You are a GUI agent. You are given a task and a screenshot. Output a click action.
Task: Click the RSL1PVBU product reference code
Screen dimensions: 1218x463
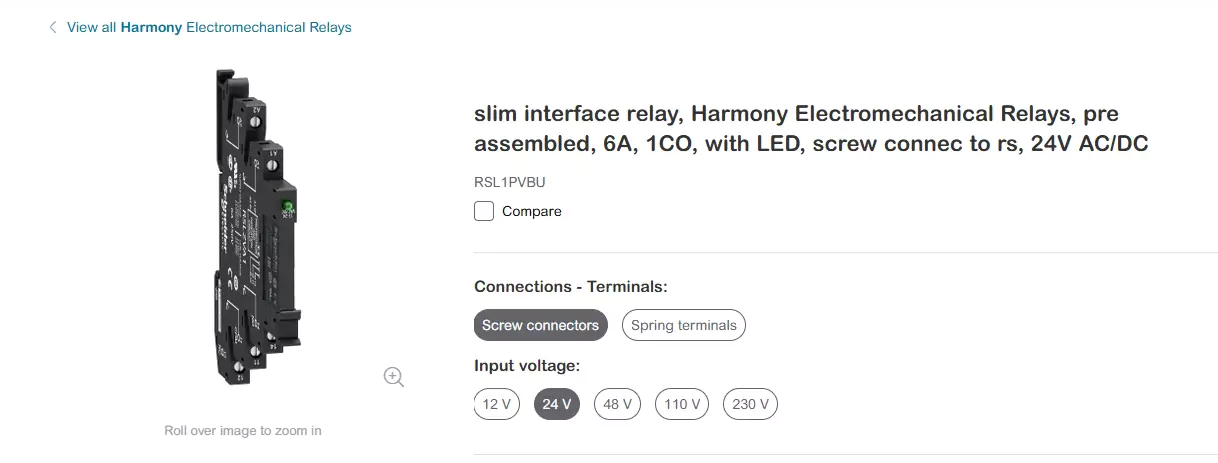pyautogui.click(x=509, y=182)
